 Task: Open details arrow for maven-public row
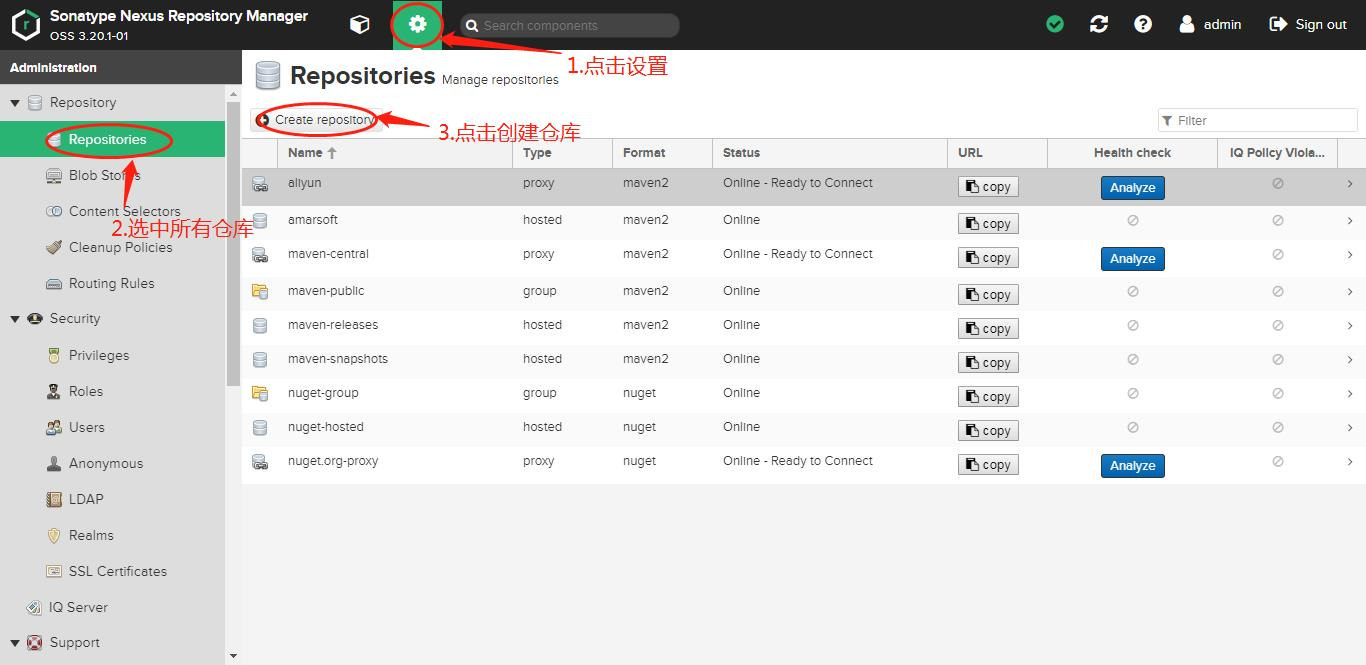point(1350,291)
